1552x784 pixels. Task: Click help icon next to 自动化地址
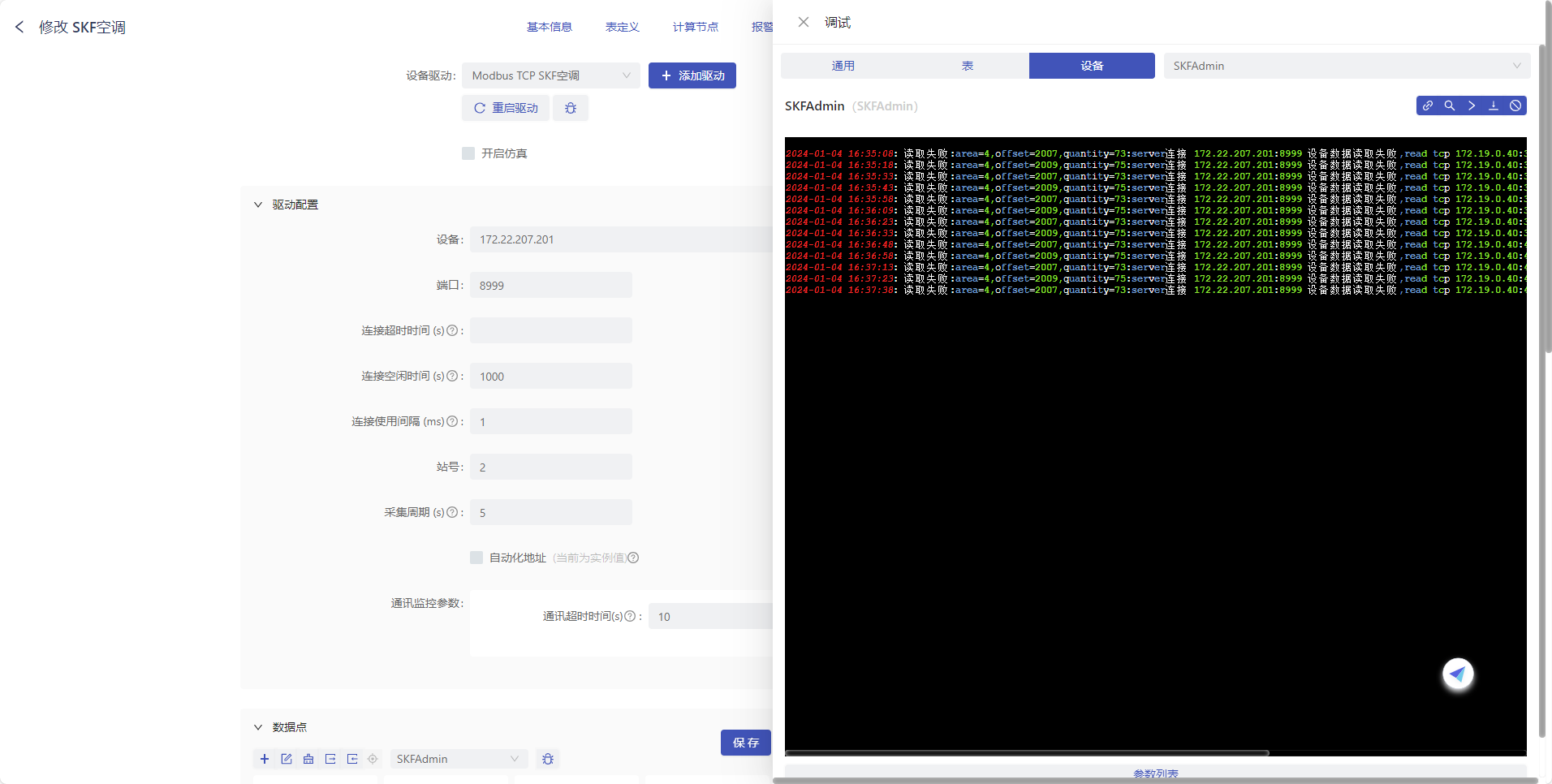tap(634, 558)
